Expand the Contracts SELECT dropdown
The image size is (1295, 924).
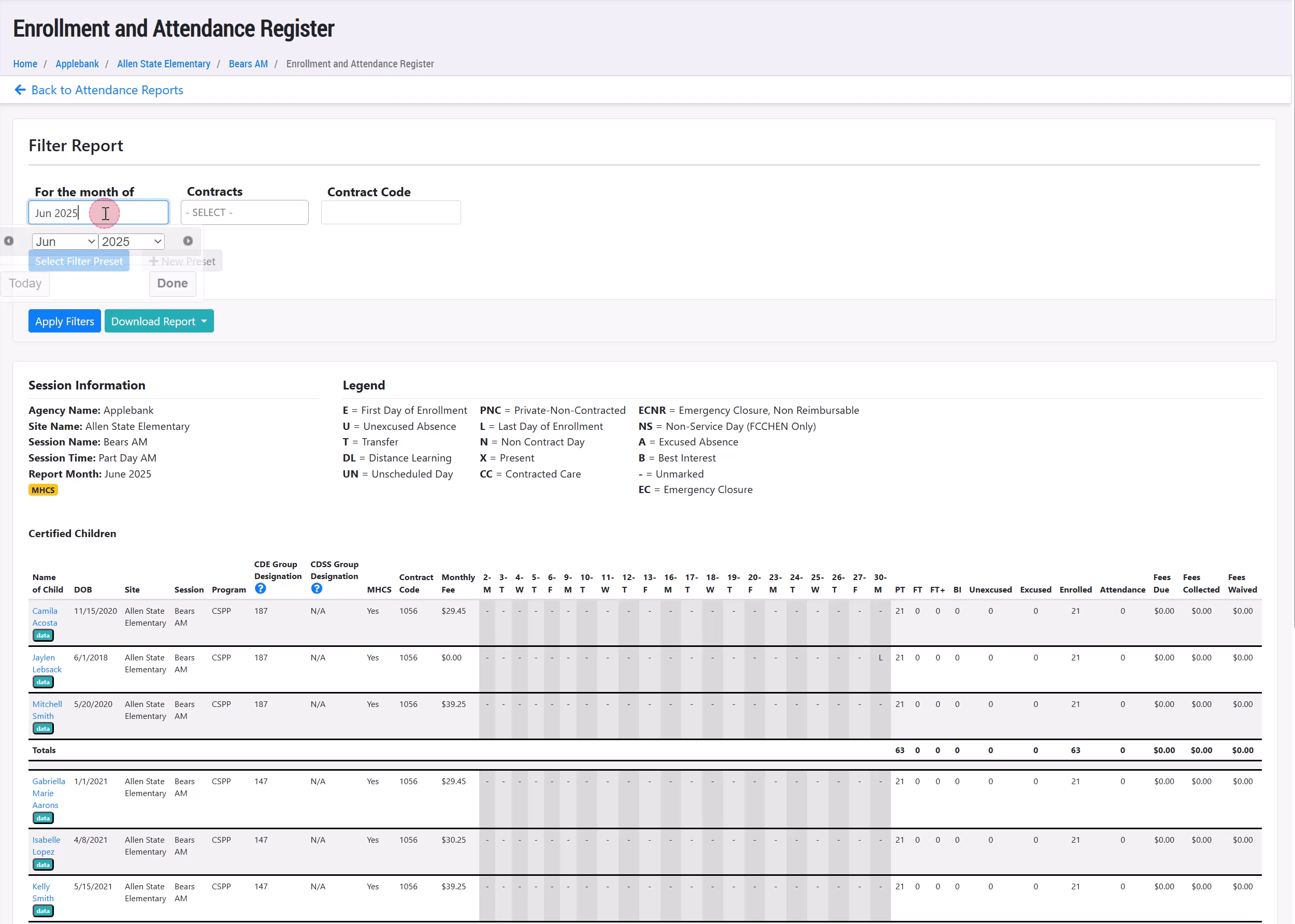pyautogui.click(x=244, y=212)
